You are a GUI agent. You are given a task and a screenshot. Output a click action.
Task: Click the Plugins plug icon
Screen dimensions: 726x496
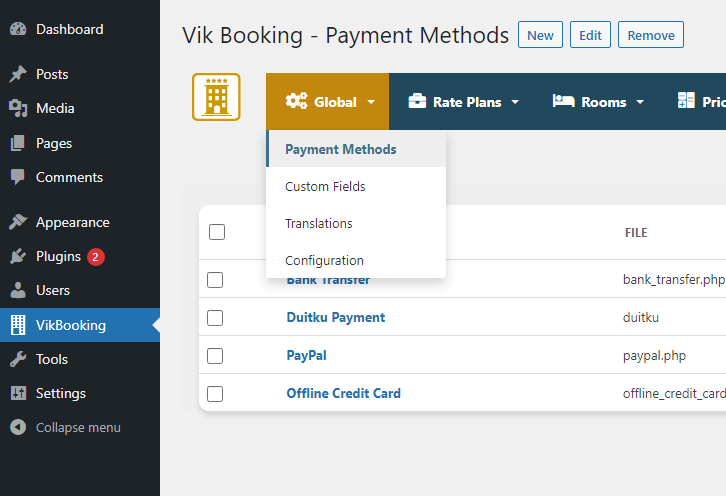pos(18,256)
